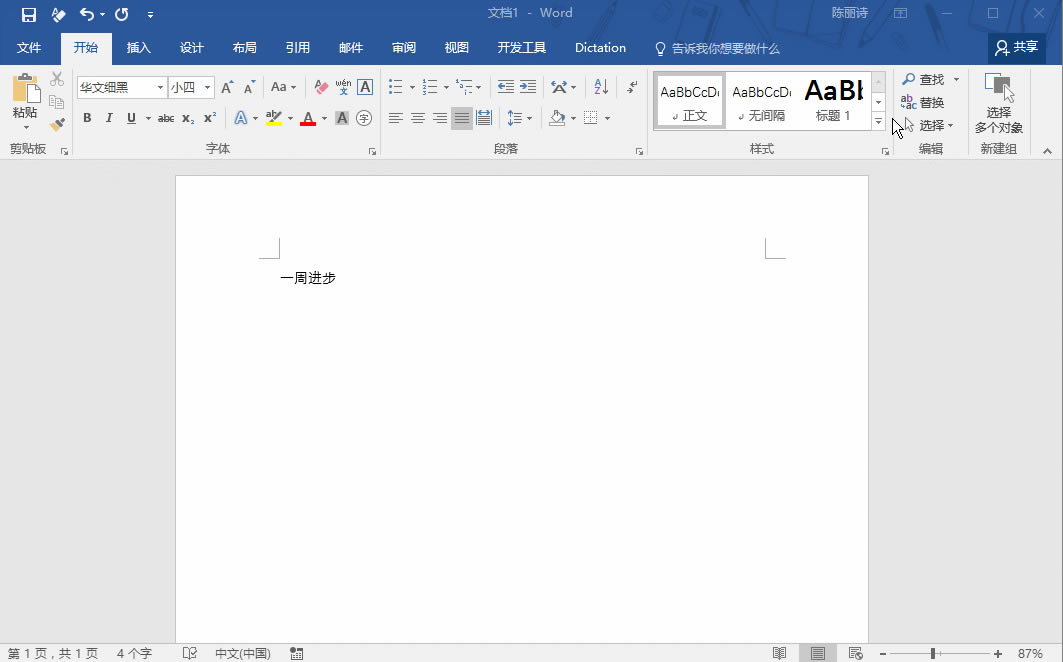Image resolution: width=1063 pixels, height=662 pixels.
Task: Open the font size dropdown 小四
Action: (x=207, y=87)
